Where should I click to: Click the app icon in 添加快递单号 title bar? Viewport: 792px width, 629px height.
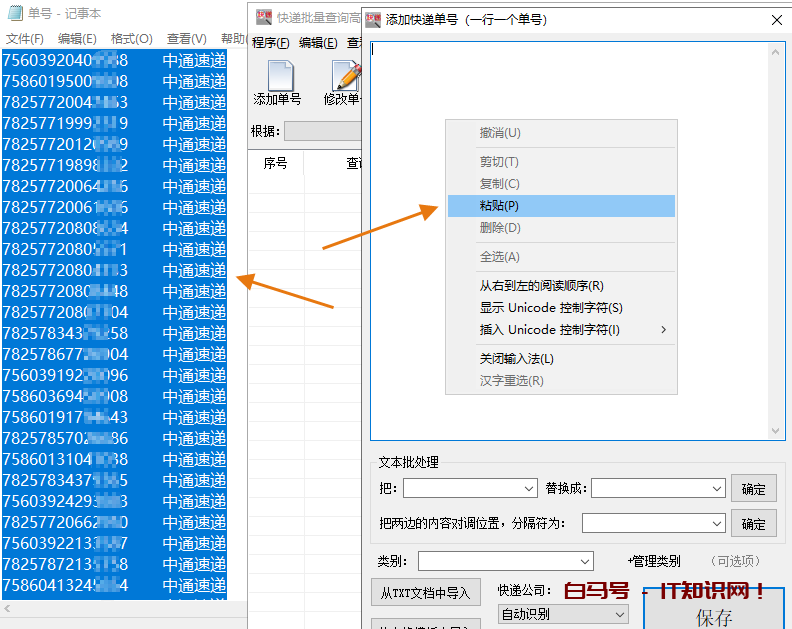pyautogui.click(x=373, y=19)
